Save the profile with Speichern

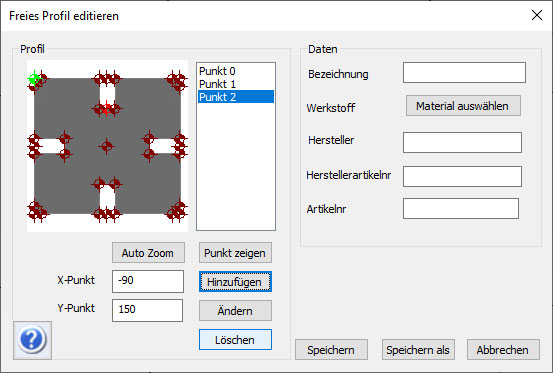click(331, 350)
